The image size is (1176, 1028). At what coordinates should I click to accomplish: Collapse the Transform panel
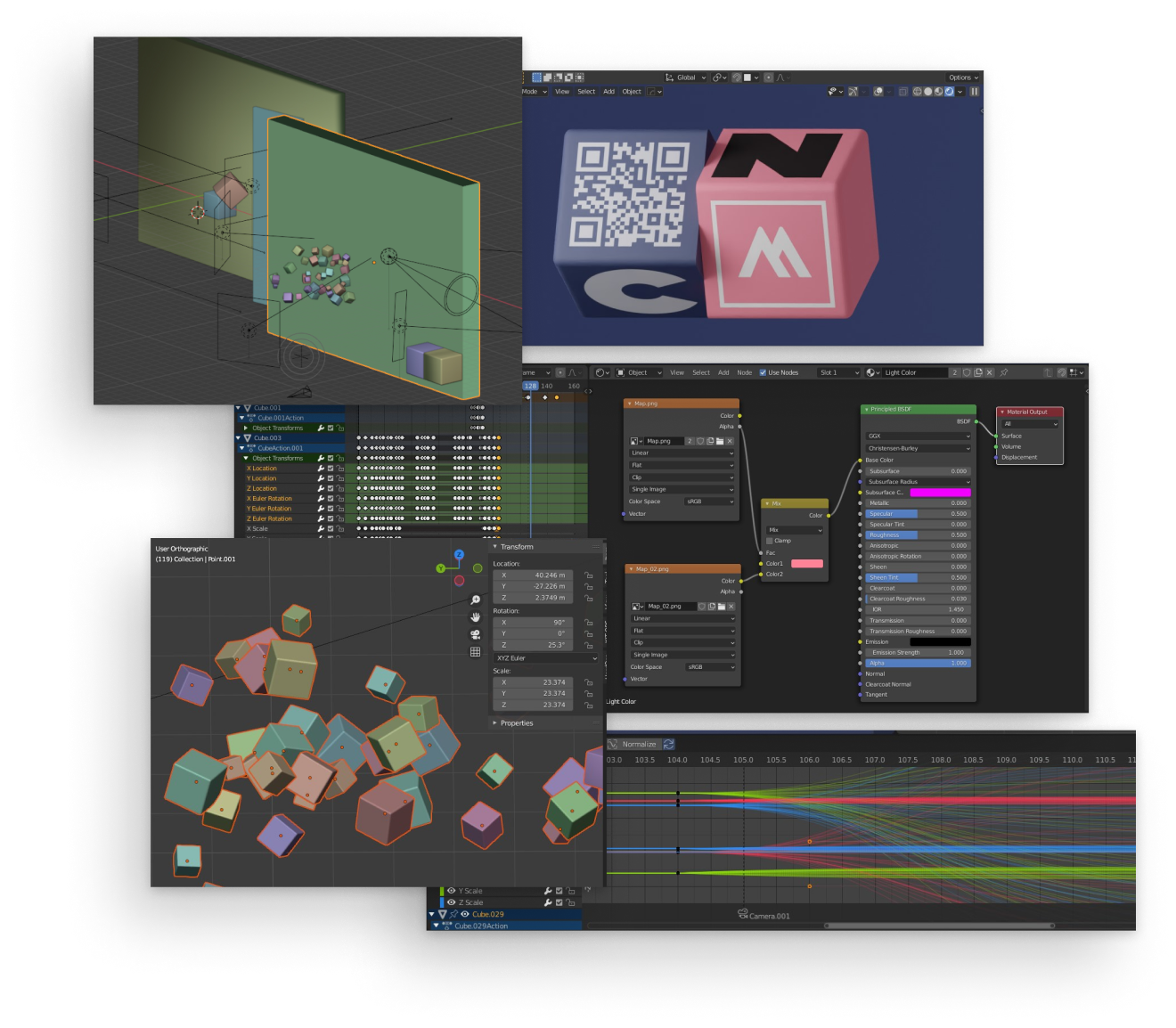coord(495,547)
